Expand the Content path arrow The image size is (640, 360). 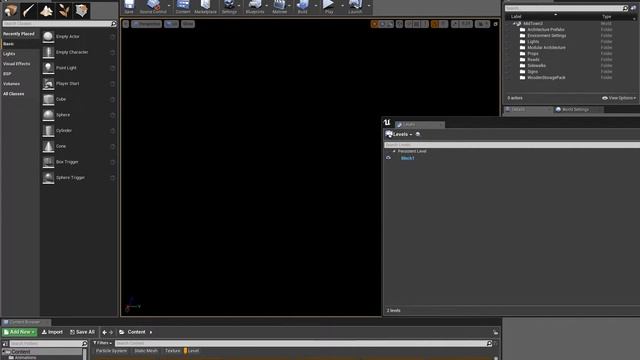point(151,332)
